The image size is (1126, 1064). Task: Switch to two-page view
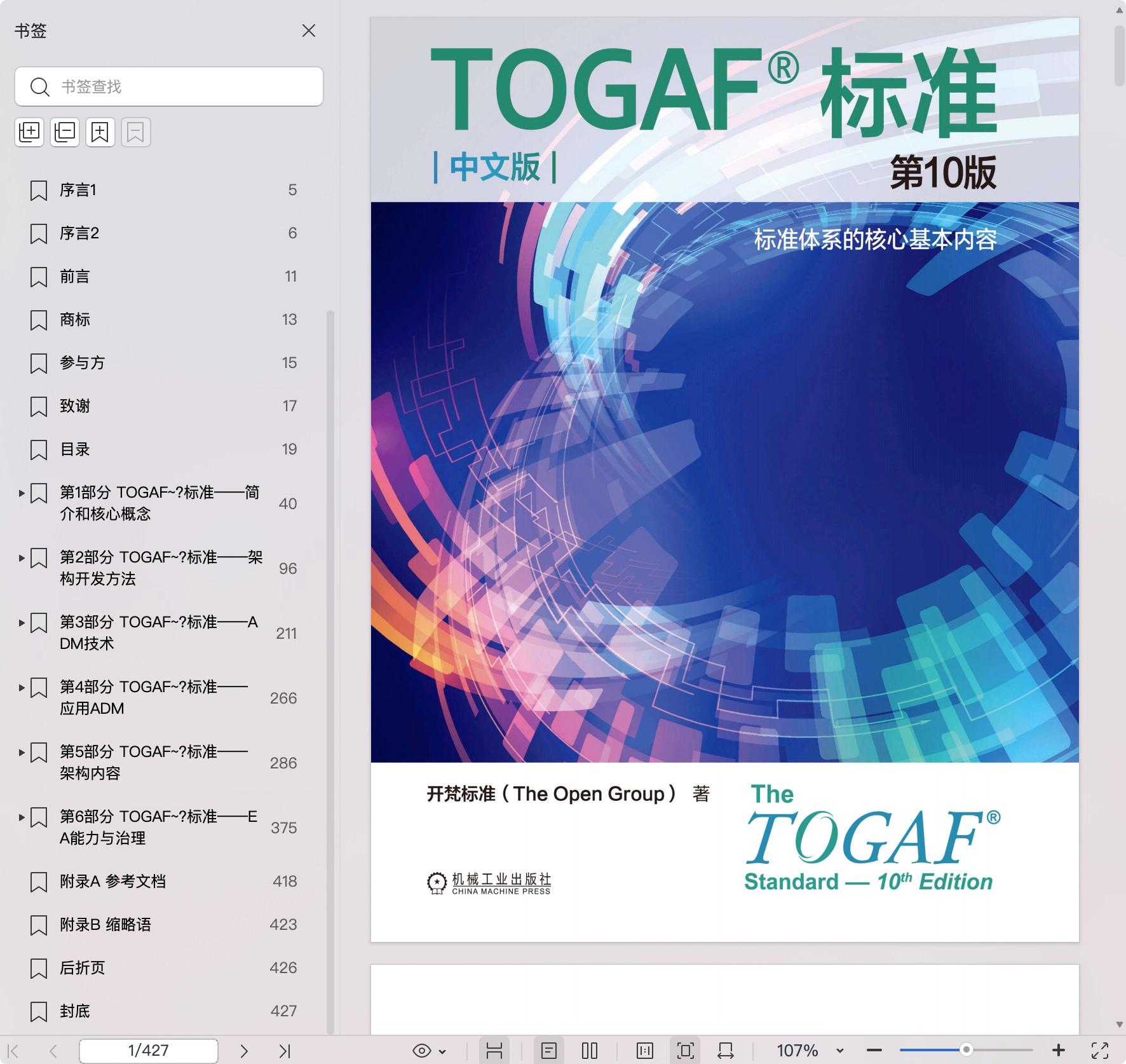coord(590,1051)
